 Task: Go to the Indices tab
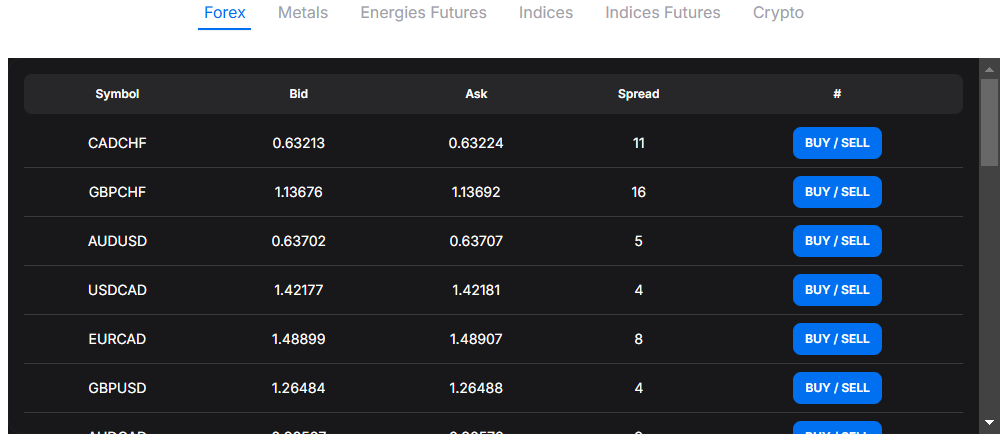[546, 14]
